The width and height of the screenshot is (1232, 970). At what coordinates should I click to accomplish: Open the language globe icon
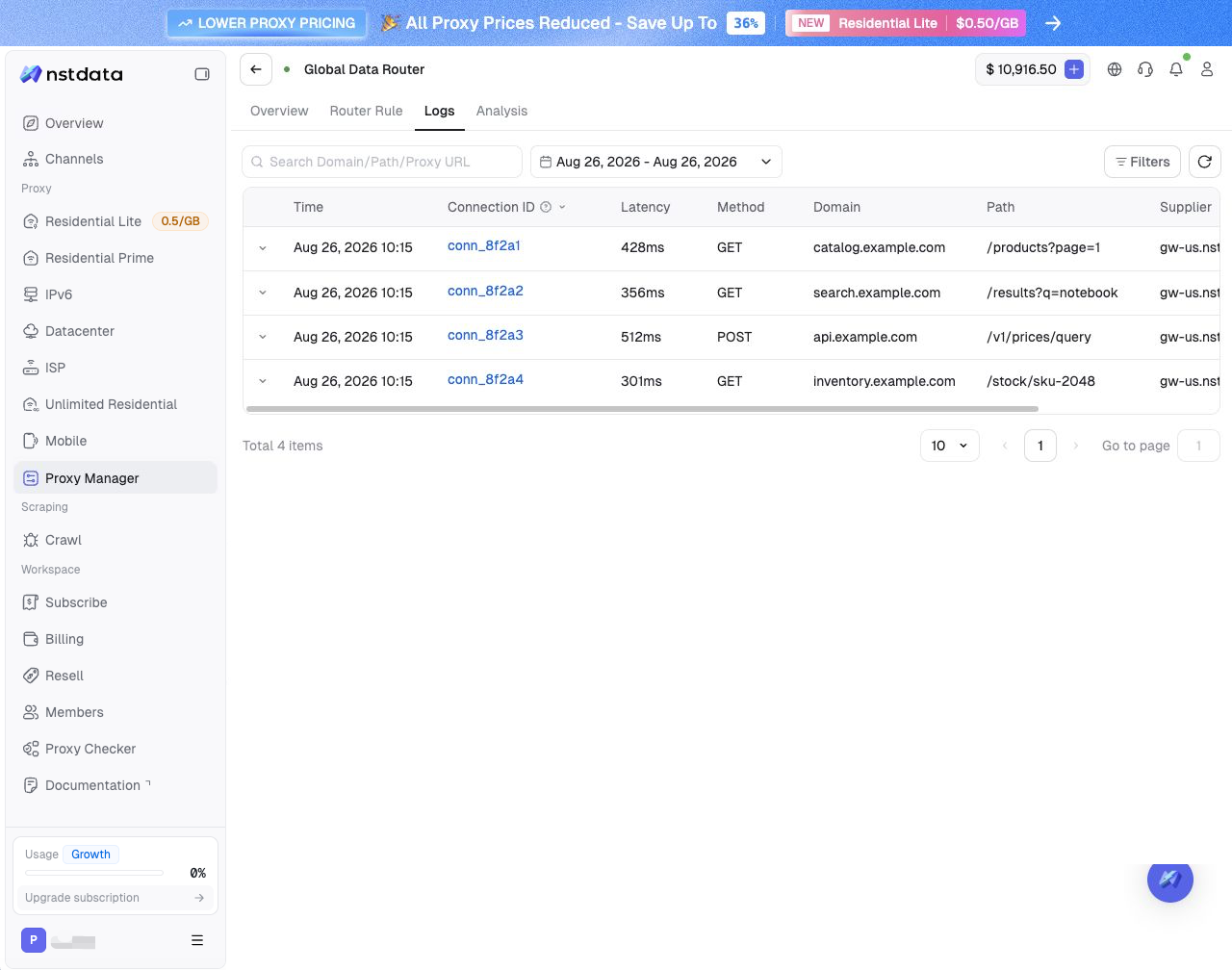[x=1115, y=69]
